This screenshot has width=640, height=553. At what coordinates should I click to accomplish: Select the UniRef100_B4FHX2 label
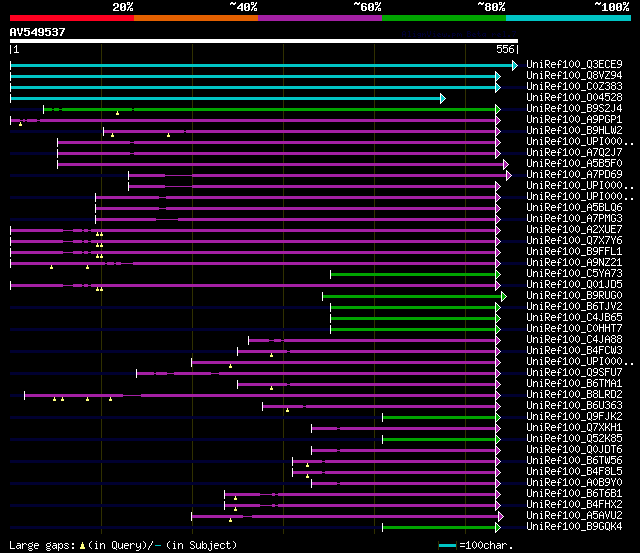(574, 505)
